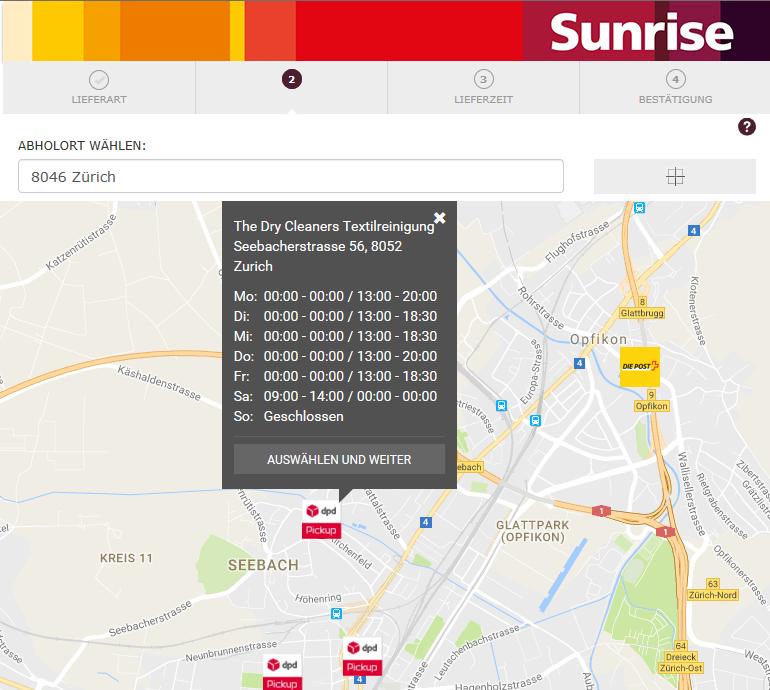Open the help question mark icon
The height and width of the screenshot is (690, 770).
(746, 127)
